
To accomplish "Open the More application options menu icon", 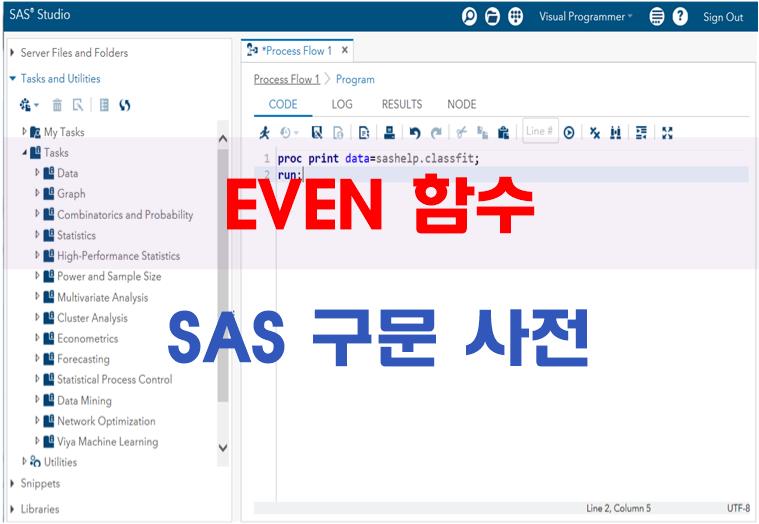I will (656, 16).
